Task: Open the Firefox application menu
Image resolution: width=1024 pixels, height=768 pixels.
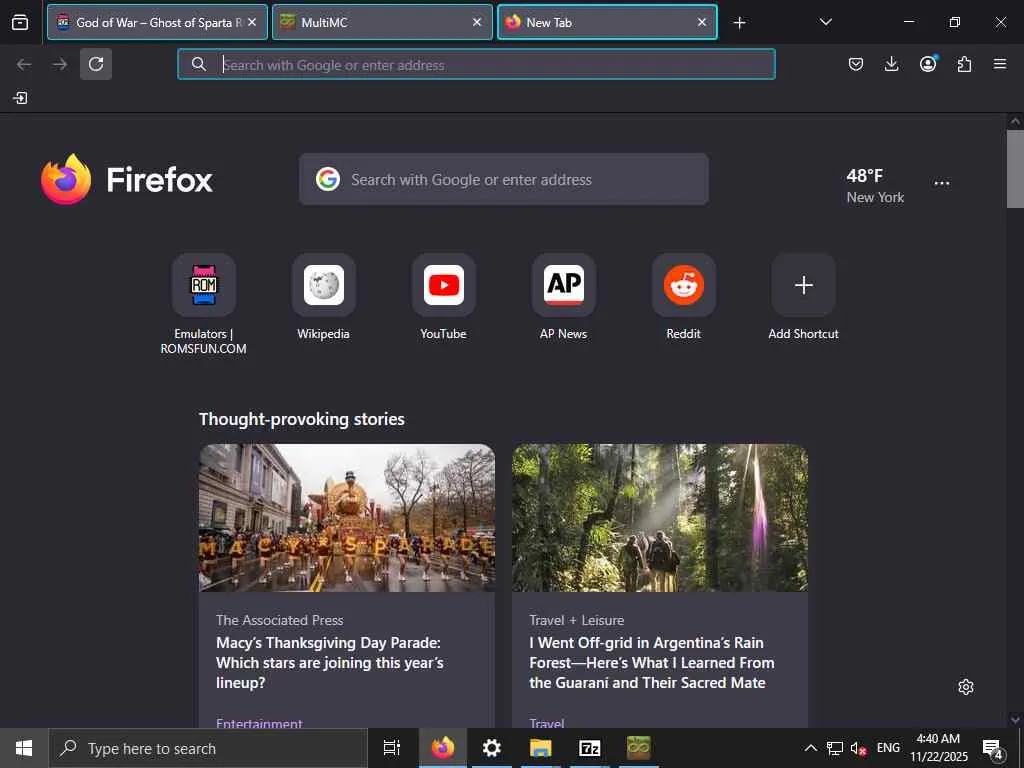Action: [x=1000, y=64]
